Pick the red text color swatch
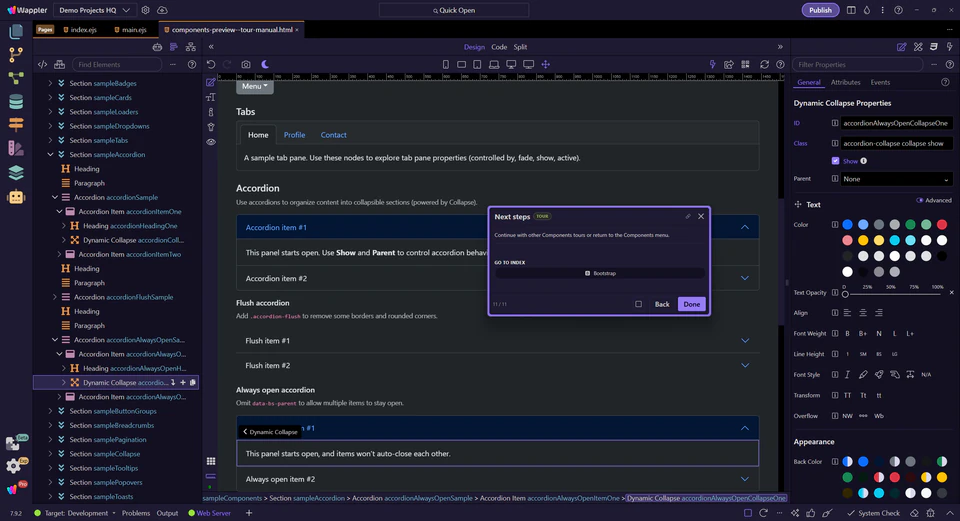This screenshot has width=960, height=521. pyautogui.click(x=942, y=225)
